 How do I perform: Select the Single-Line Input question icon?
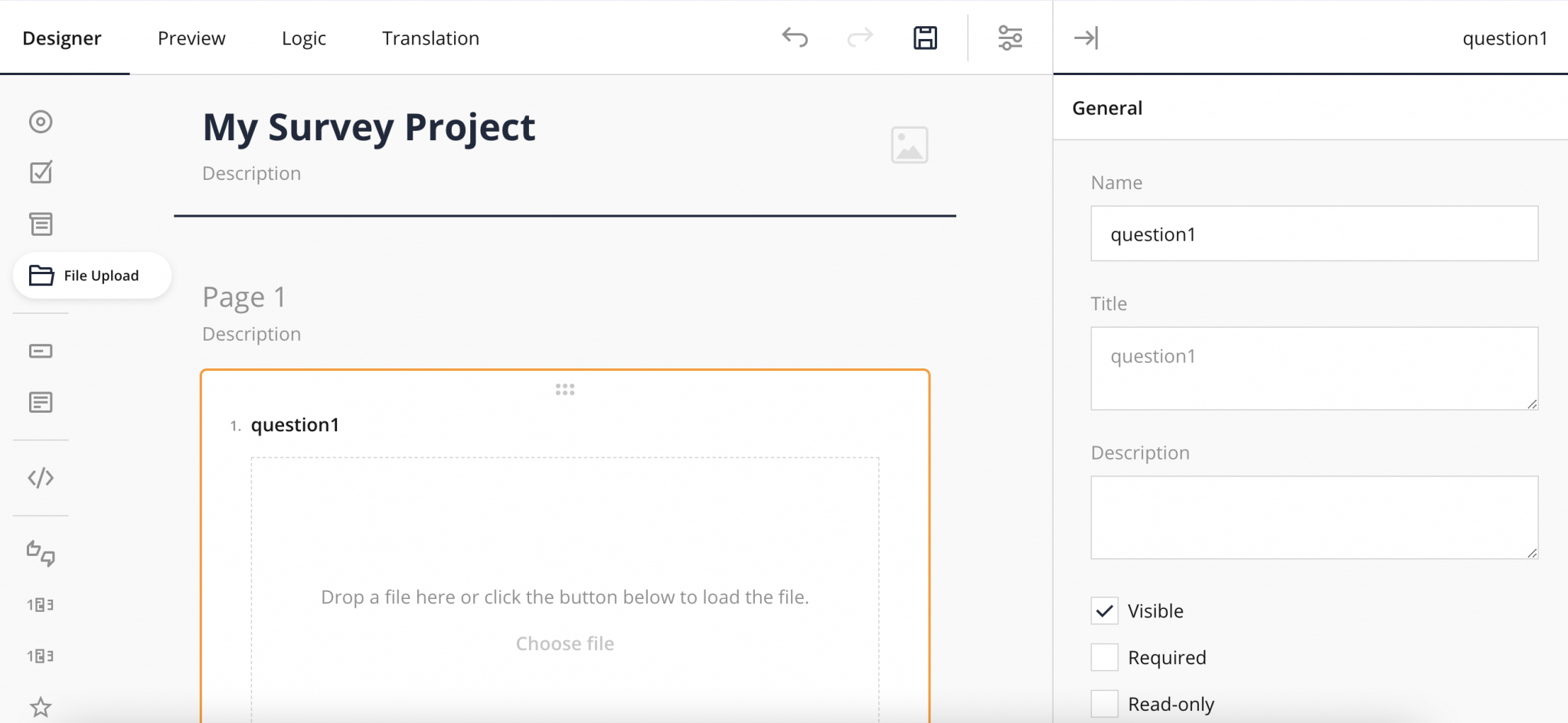point(41,351)
